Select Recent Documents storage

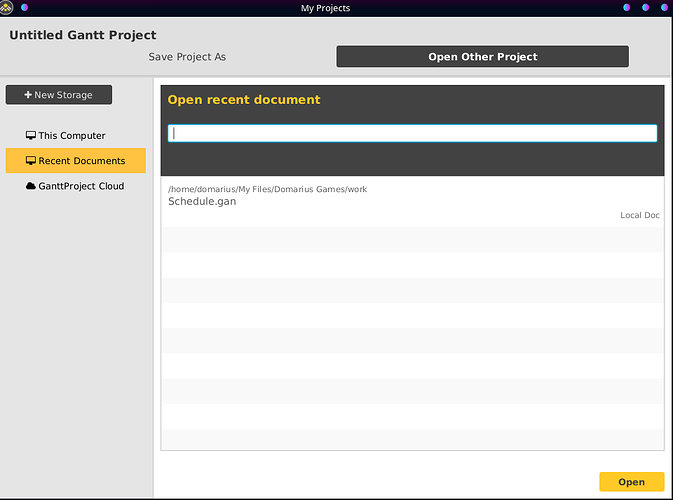[x=76, y=161]
